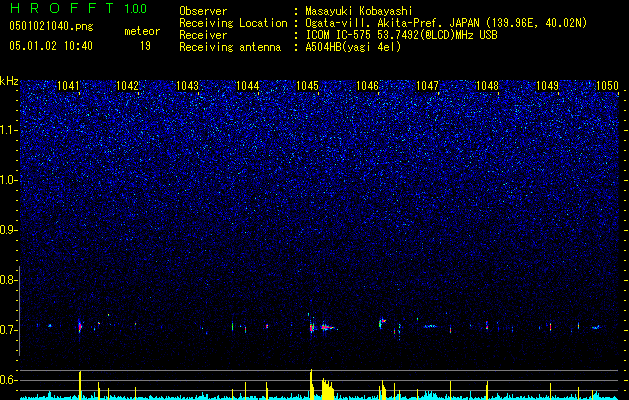Click the 1.1 kHz frequency label

click(x=8, y=130)
